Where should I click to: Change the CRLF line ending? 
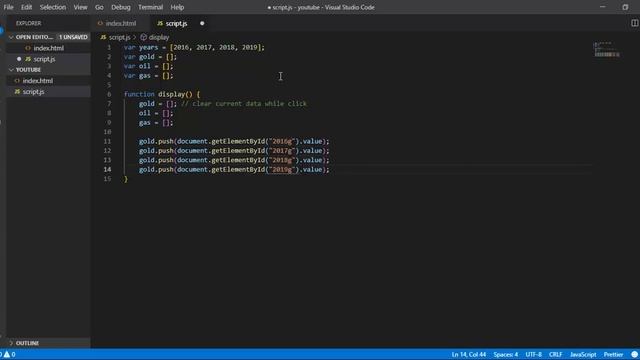click(x=556, y=354)
